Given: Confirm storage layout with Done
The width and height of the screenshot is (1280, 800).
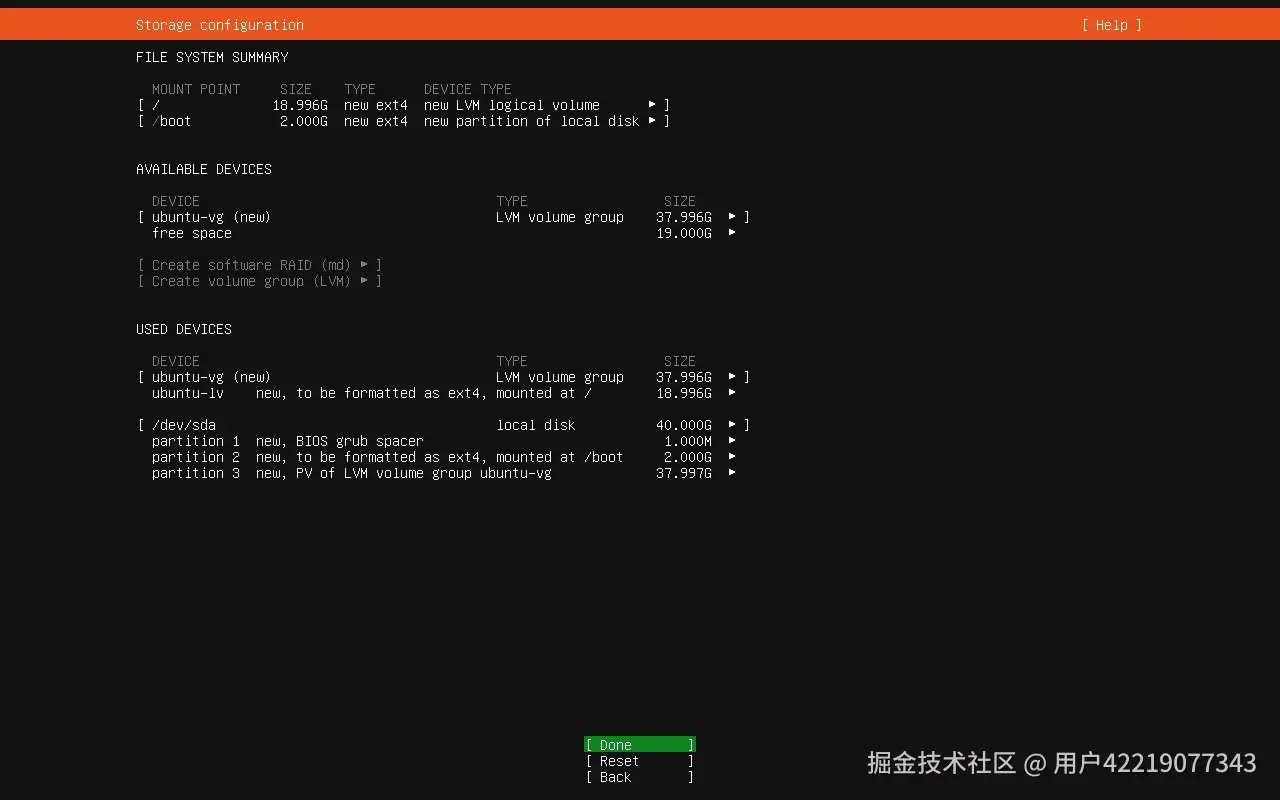Looking at the screenshot, I should click(639, 745).
